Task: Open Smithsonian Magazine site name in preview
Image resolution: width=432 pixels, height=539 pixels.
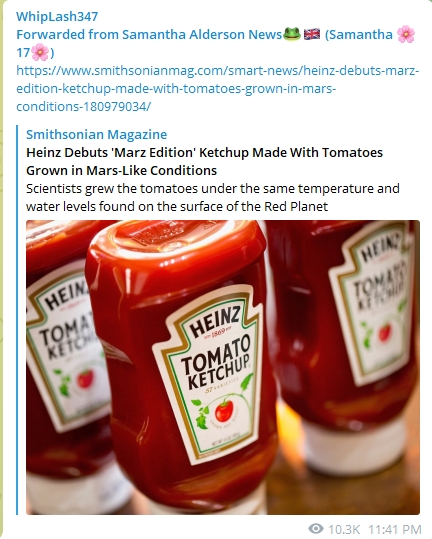Action: pyautogui.click(x=97, y=134)
